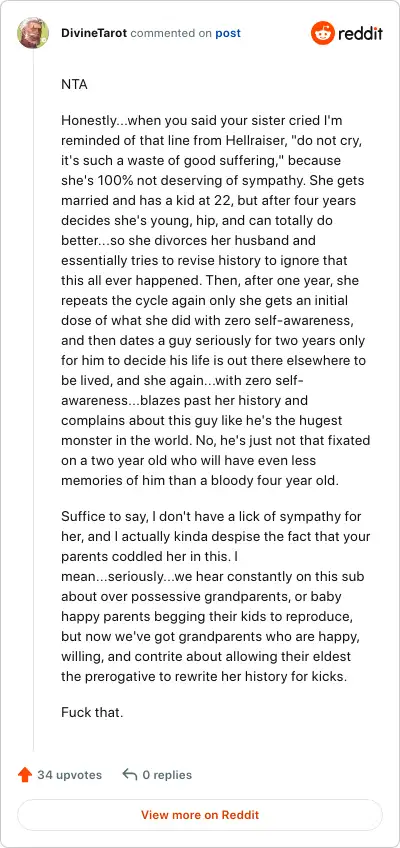Viewport: 400px width, 848px height.
Task: Follow the blue "post" link
Action: [x=228, y=34]
